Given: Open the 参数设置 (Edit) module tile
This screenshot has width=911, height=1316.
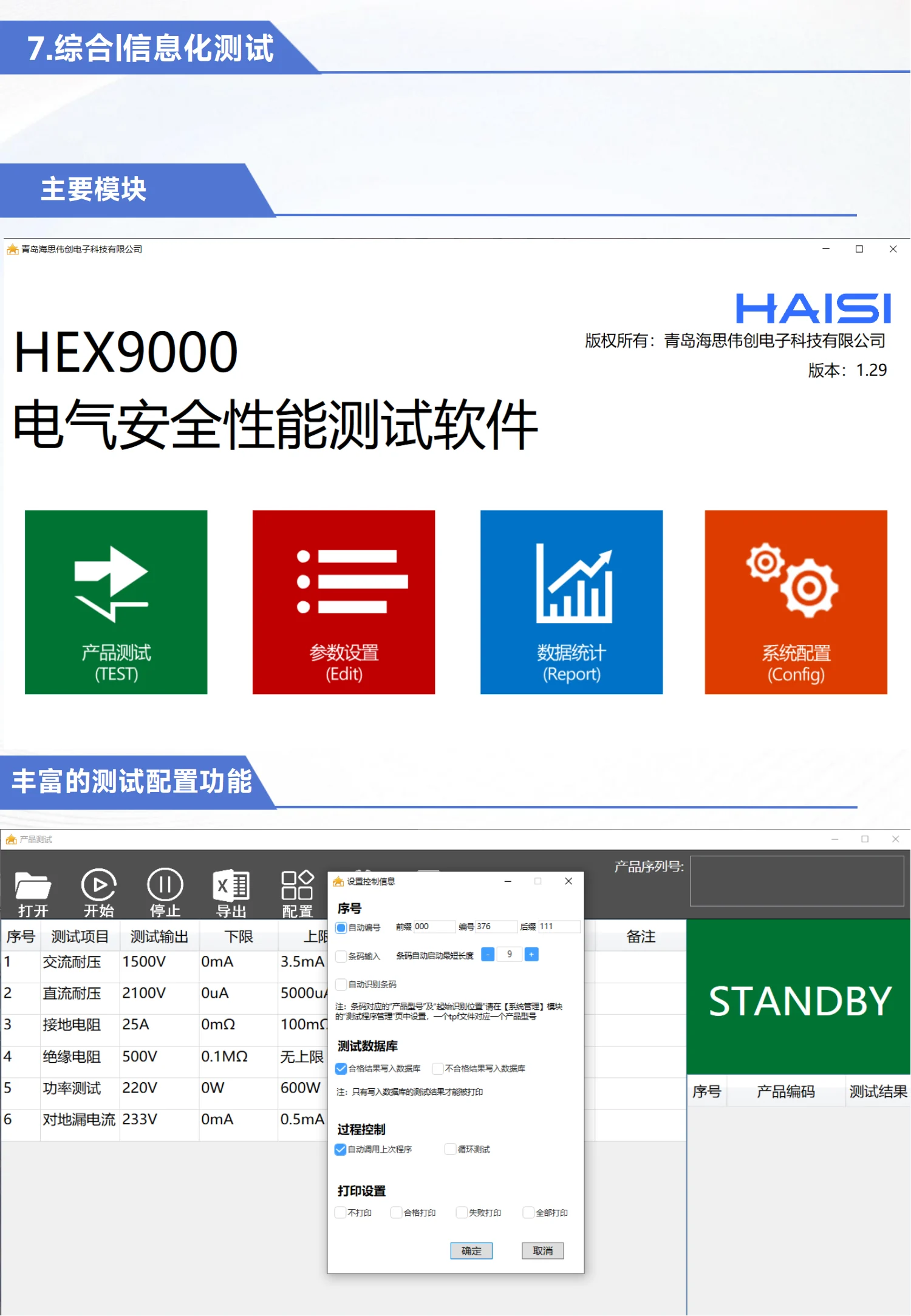Looking at the screenshot, I should tap(344, 601).
